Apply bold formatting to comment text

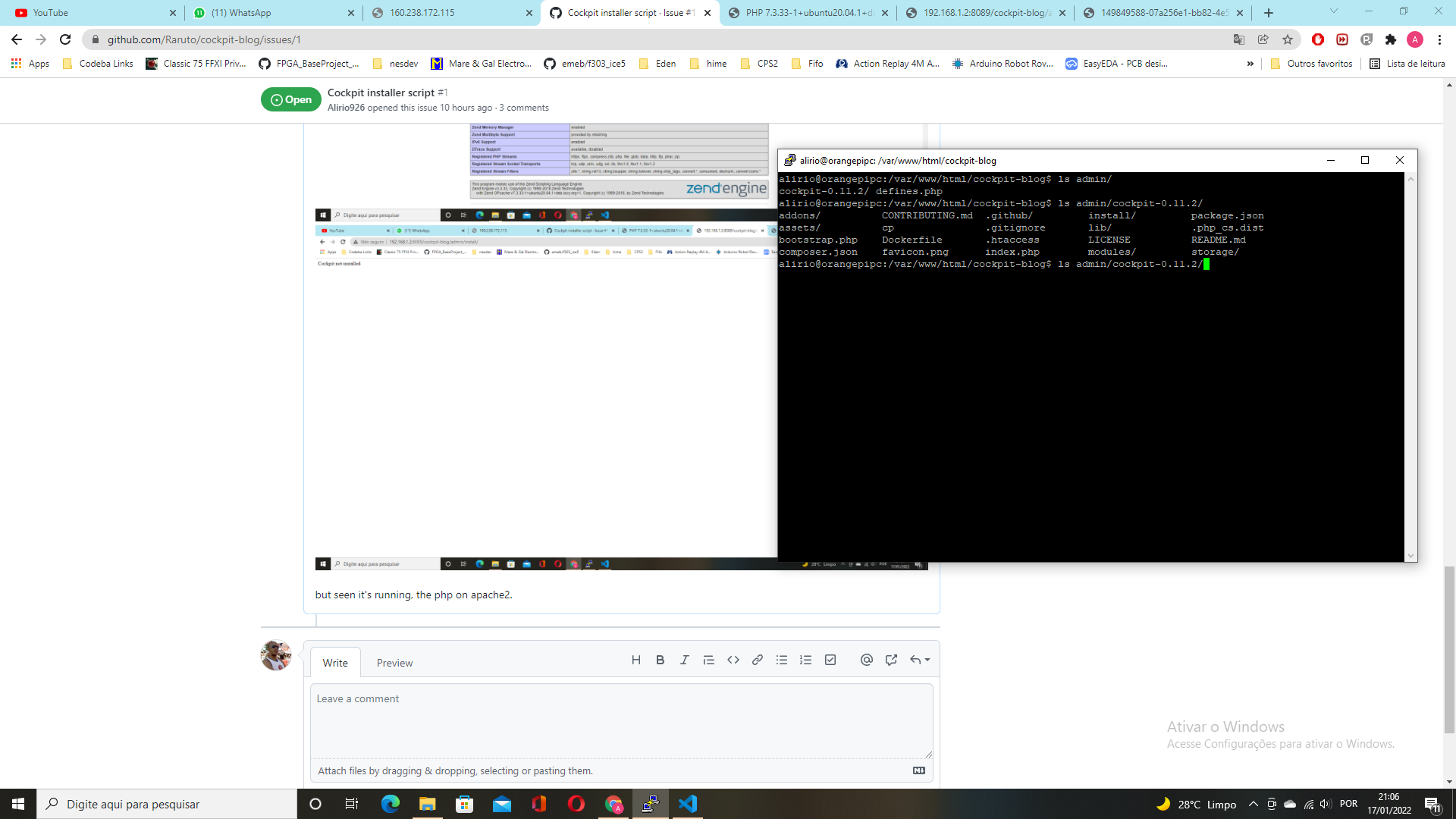pyautogui.click(x=661, y=660)
